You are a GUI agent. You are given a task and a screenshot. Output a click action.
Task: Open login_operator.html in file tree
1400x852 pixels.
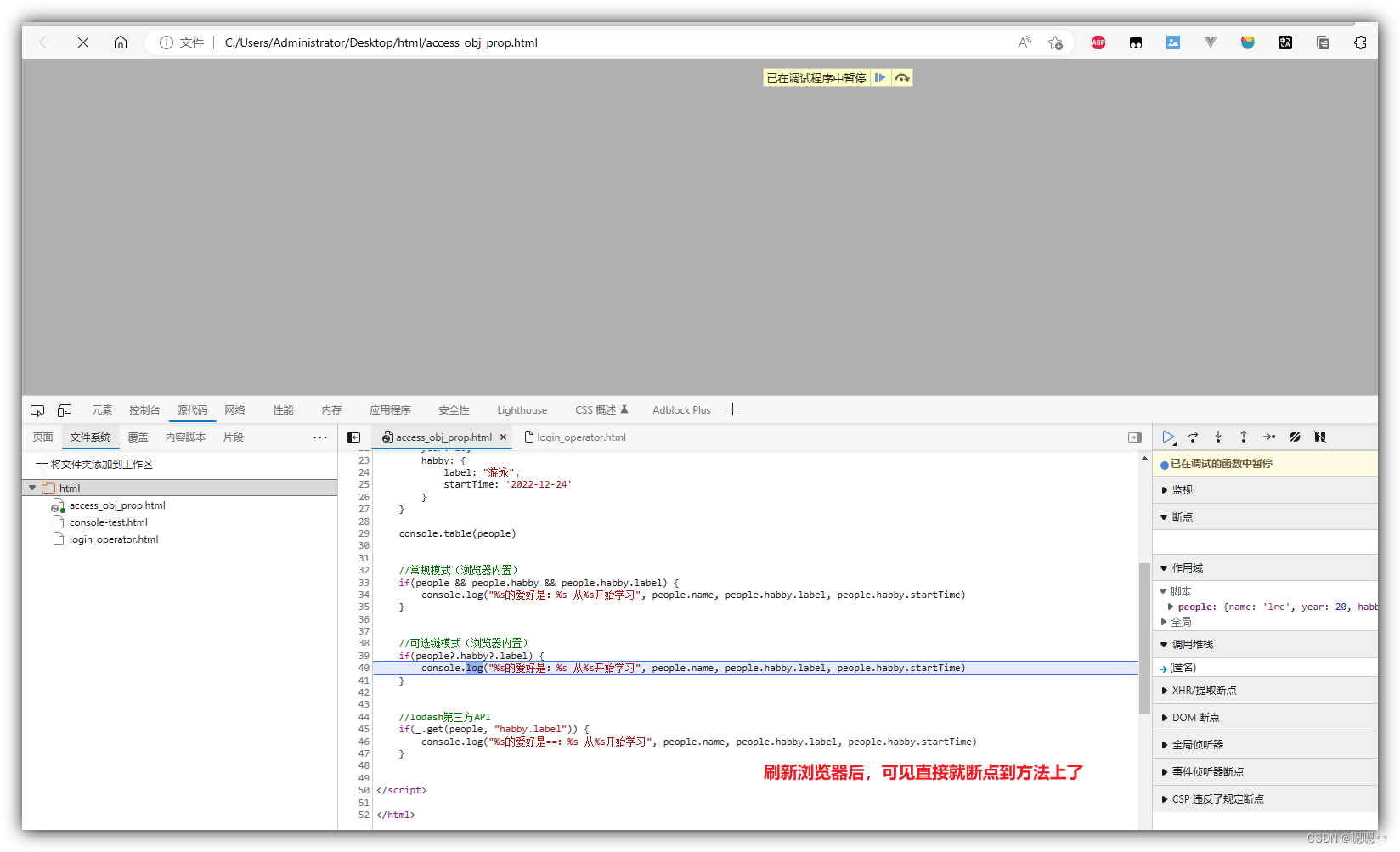tap(114, 539)
